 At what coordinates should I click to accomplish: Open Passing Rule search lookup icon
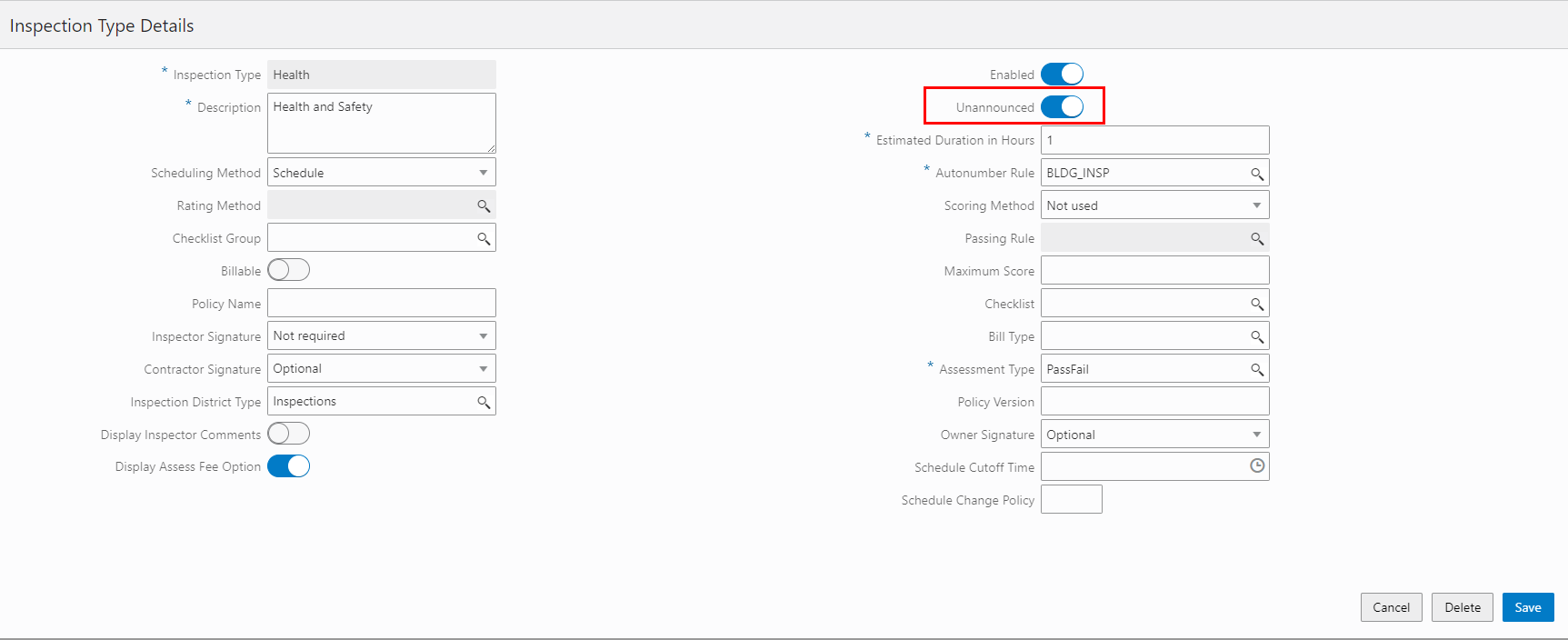pos(1257,239)
